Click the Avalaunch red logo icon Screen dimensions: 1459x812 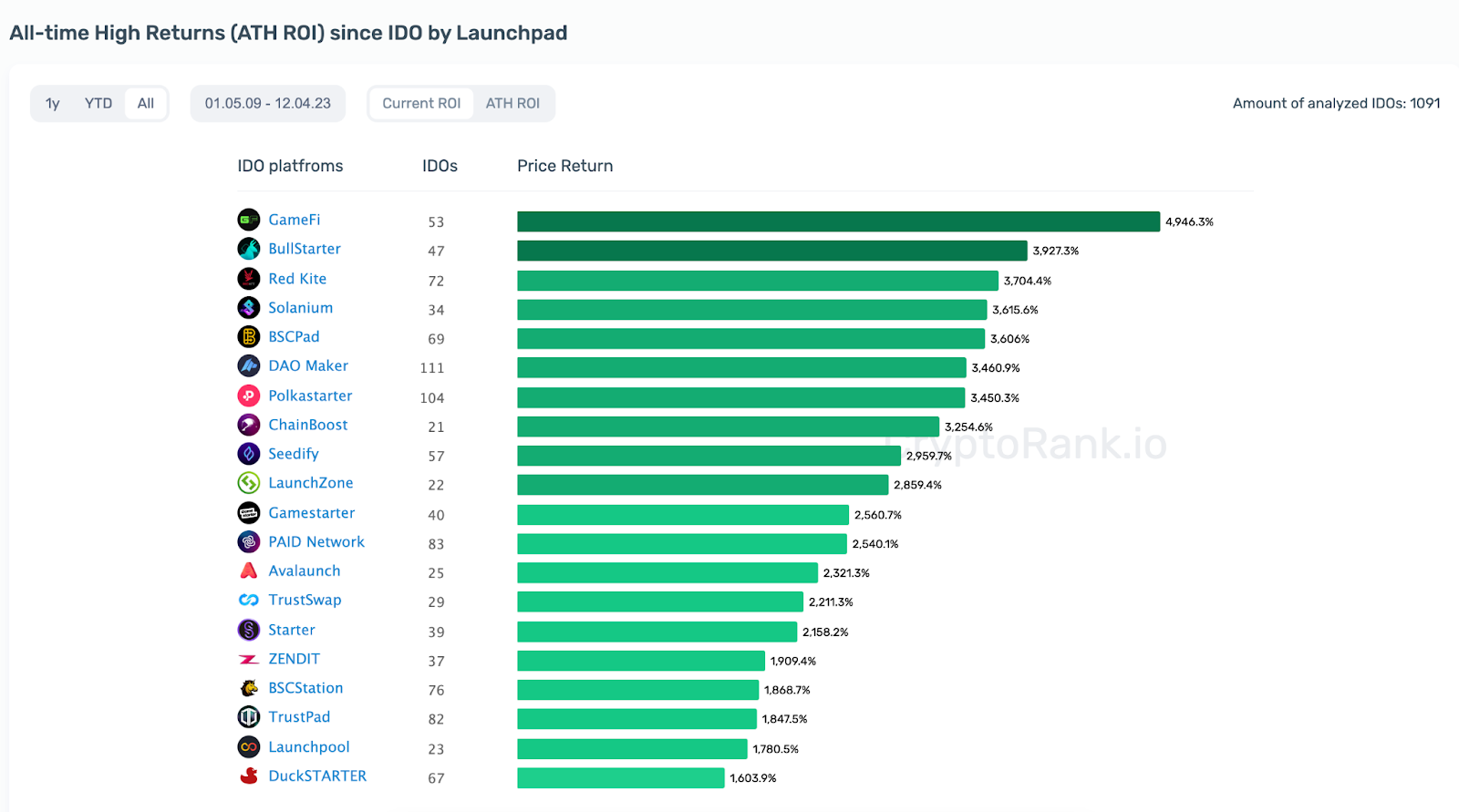coord(249,570)
